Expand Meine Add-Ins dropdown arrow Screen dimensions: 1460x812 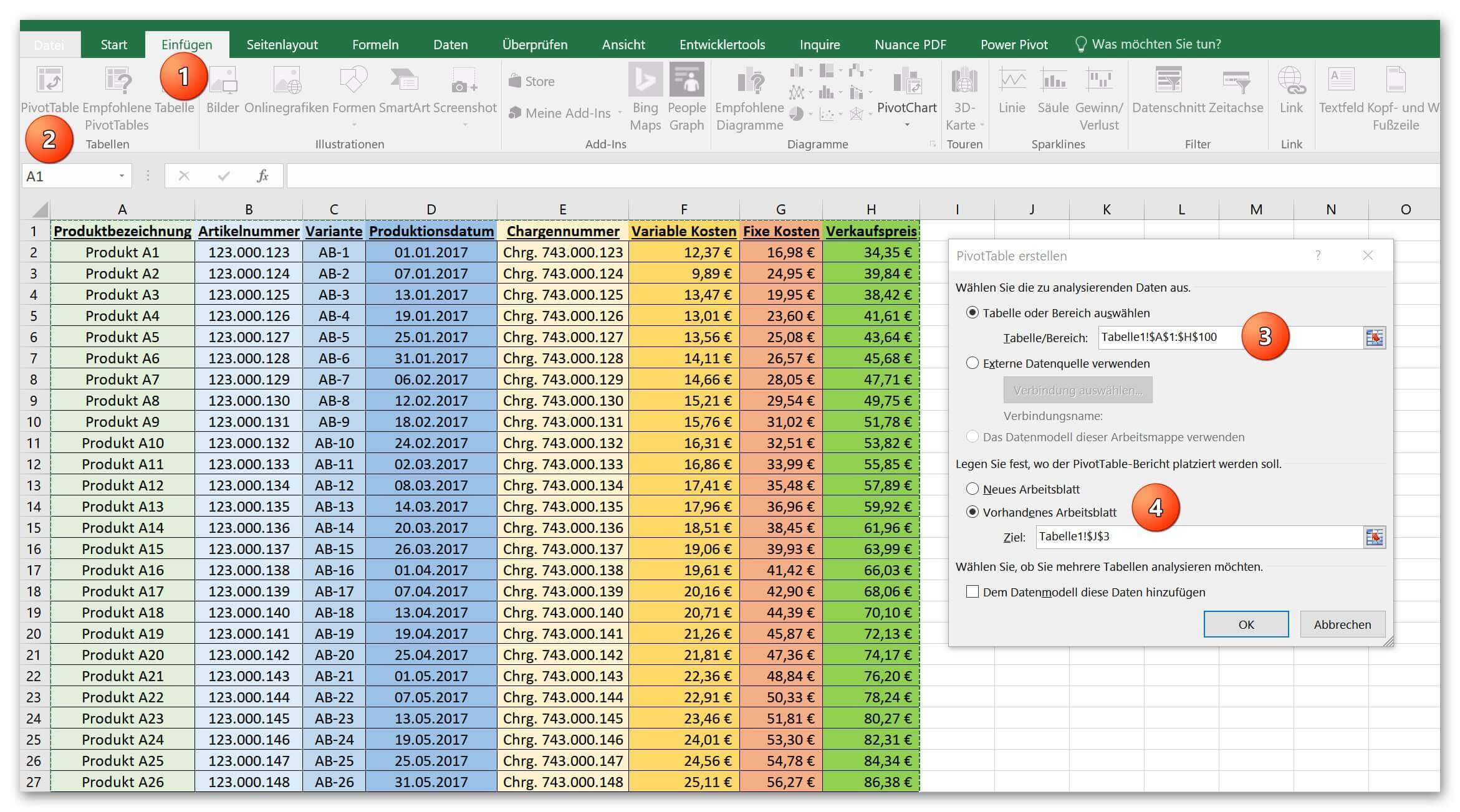620,113
